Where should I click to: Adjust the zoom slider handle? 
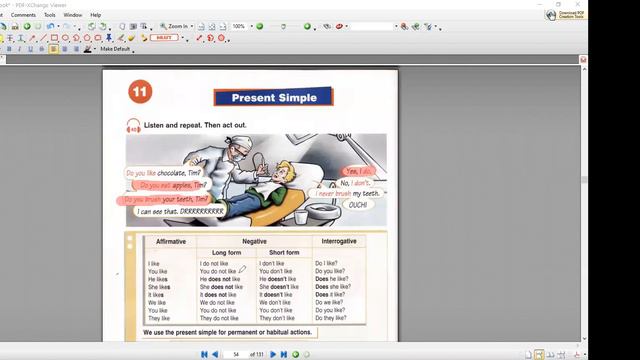[283, 27]
